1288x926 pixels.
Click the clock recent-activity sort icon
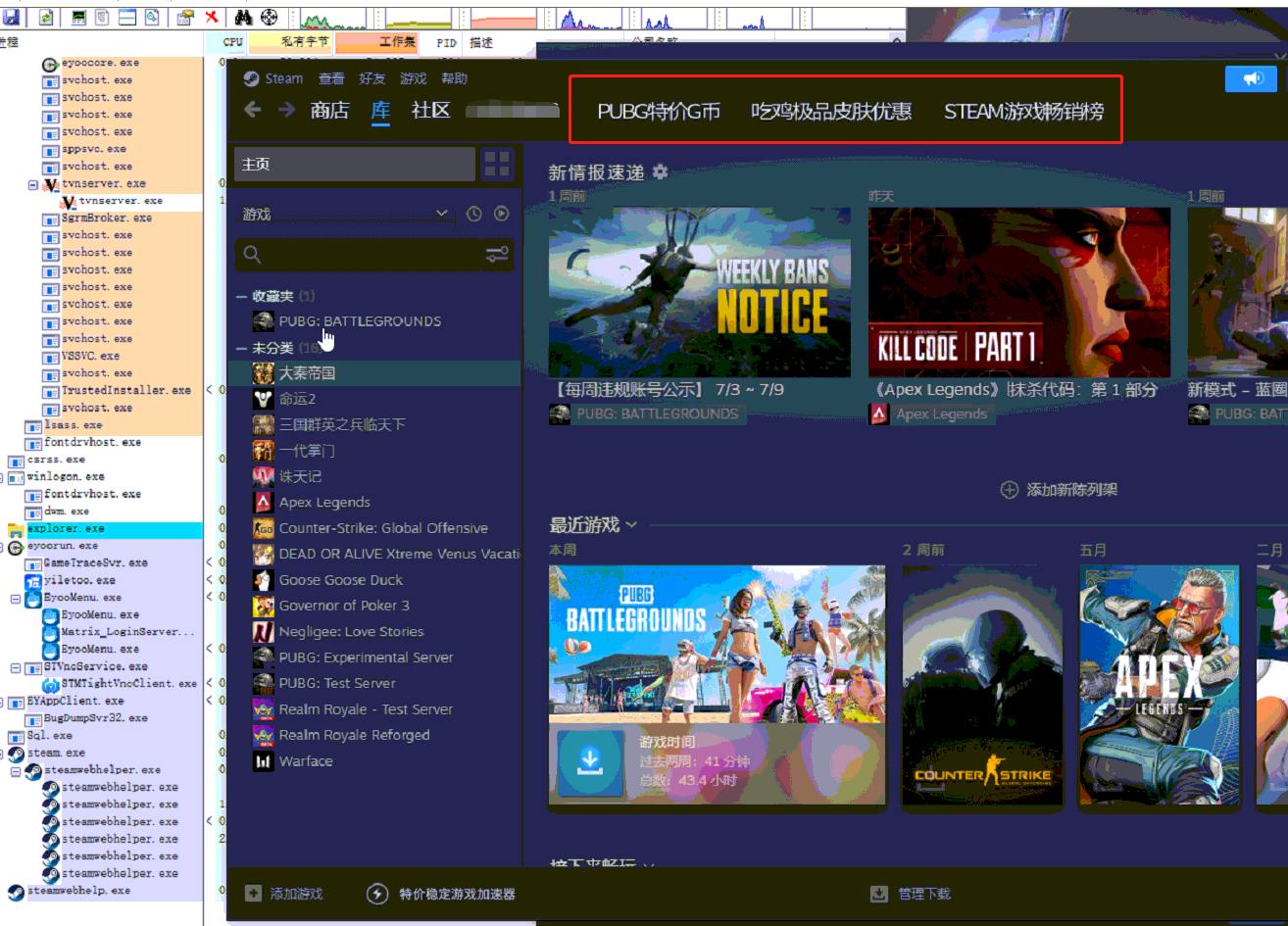pyautogui.click(x=474, y=214)
